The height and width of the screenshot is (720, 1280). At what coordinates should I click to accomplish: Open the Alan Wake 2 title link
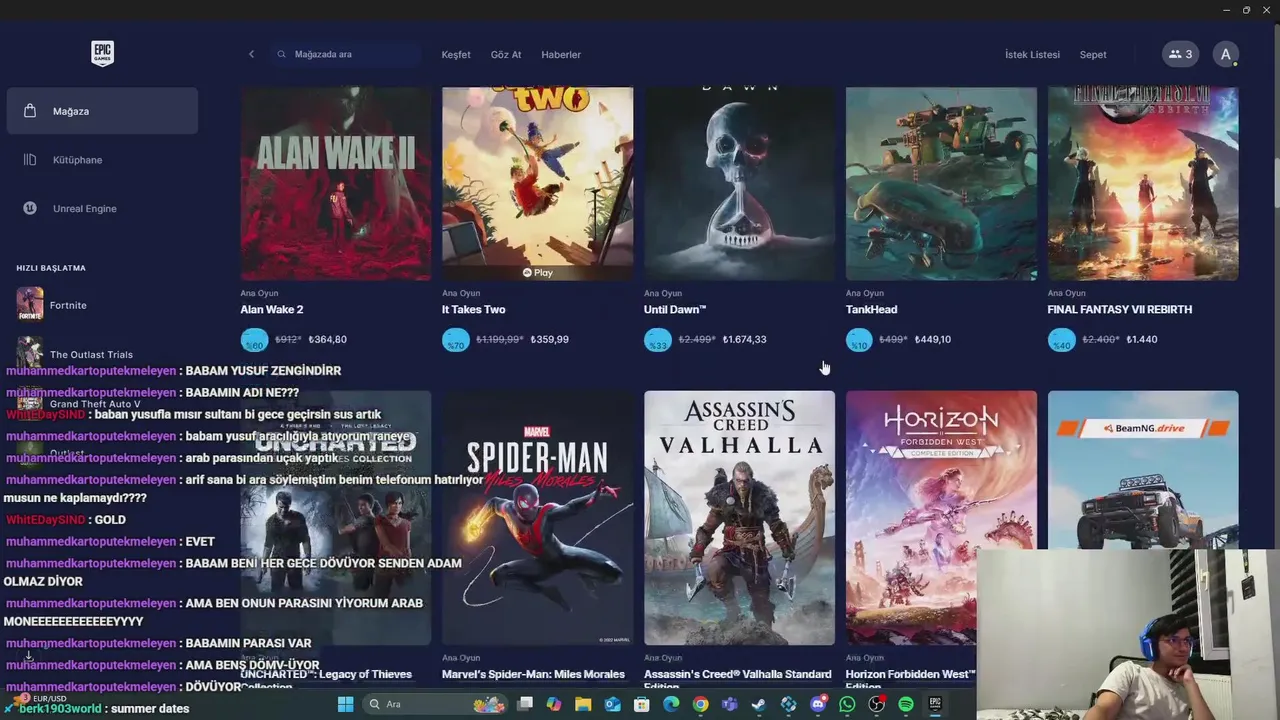click(x=272, y=310)
